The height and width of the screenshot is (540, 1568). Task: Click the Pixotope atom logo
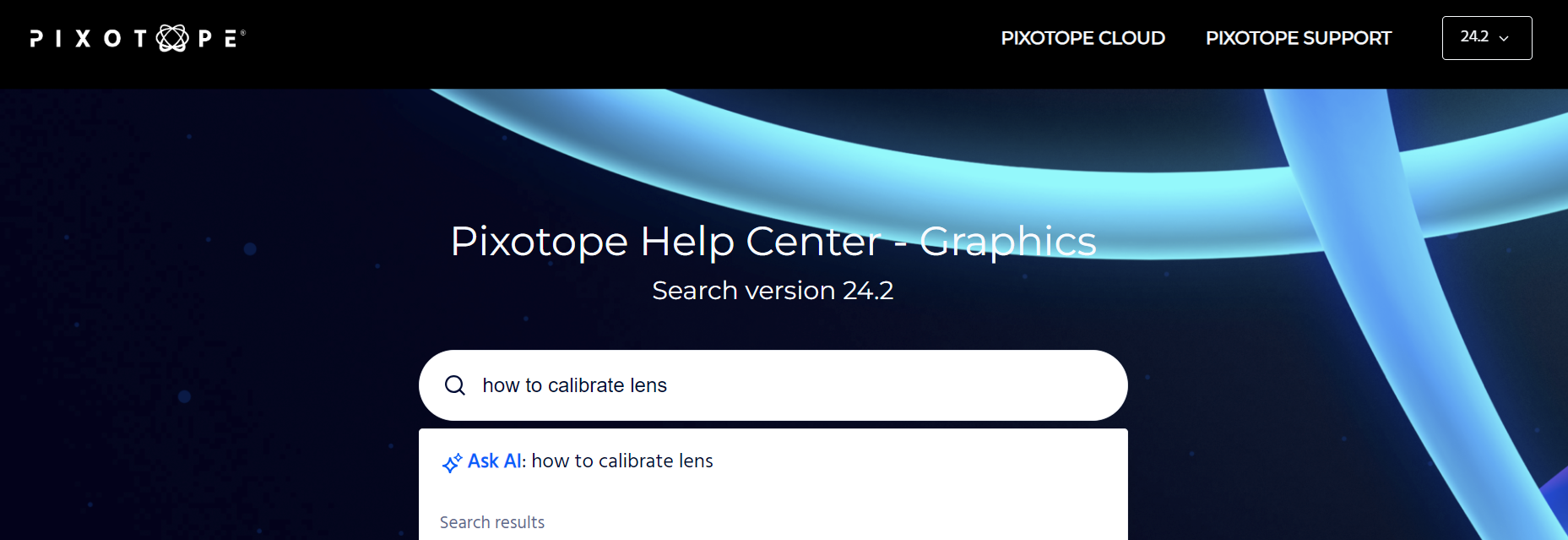click(x=173, y=36)
